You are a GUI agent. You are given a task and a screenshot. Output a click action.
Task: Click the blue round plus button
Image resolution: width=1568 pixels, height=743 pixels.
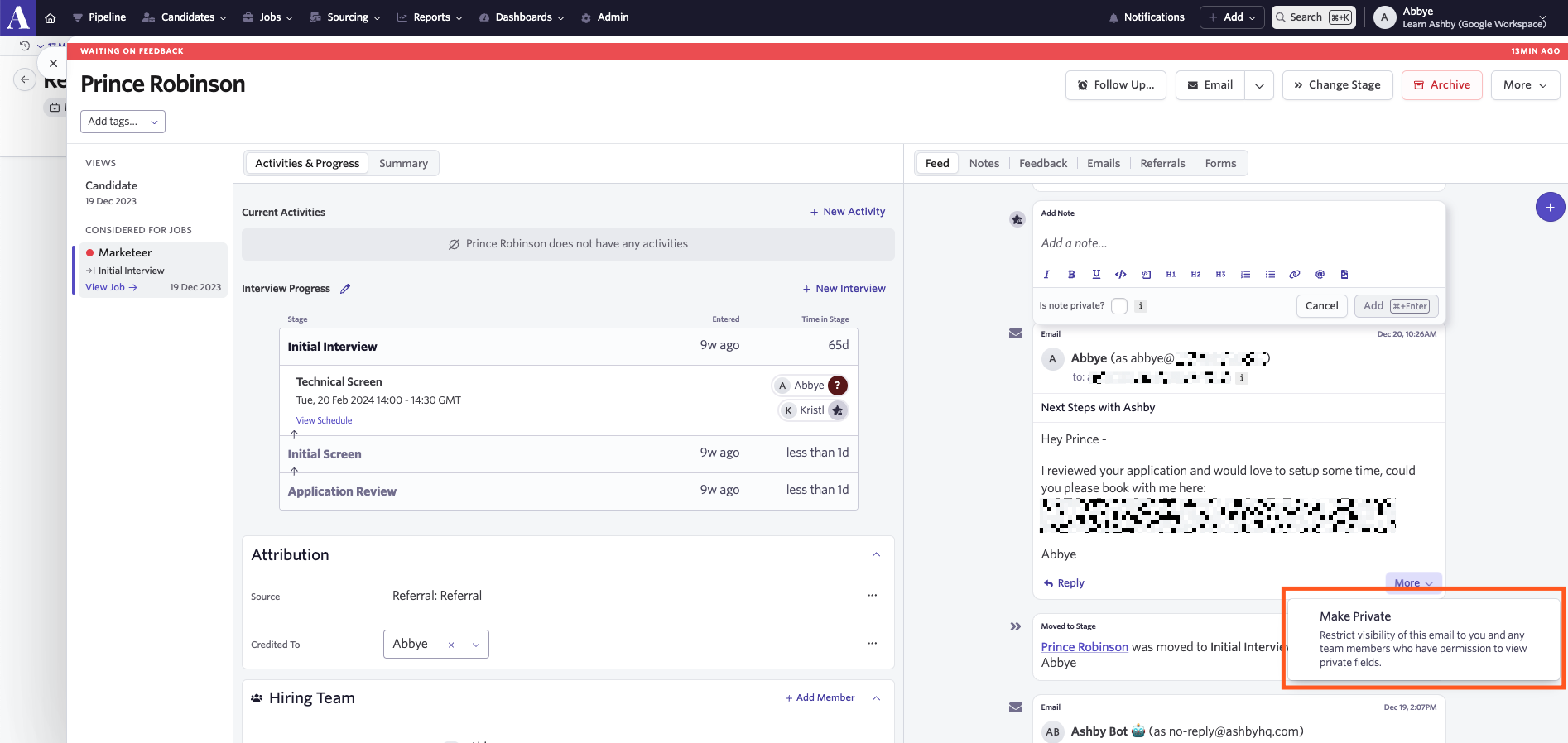click(x=1550, y=207)
